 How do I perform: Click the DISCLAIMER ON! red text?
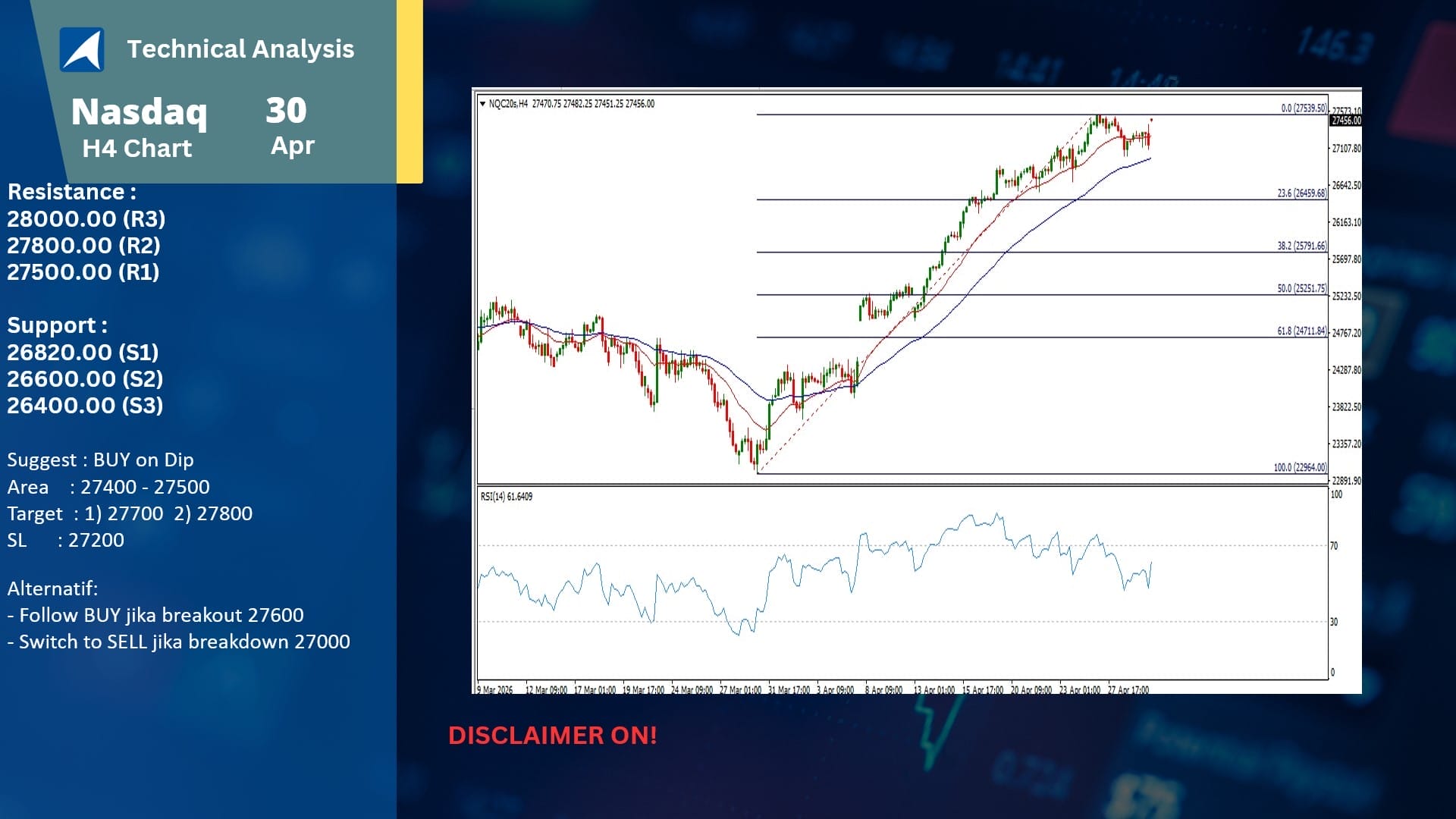553,736
